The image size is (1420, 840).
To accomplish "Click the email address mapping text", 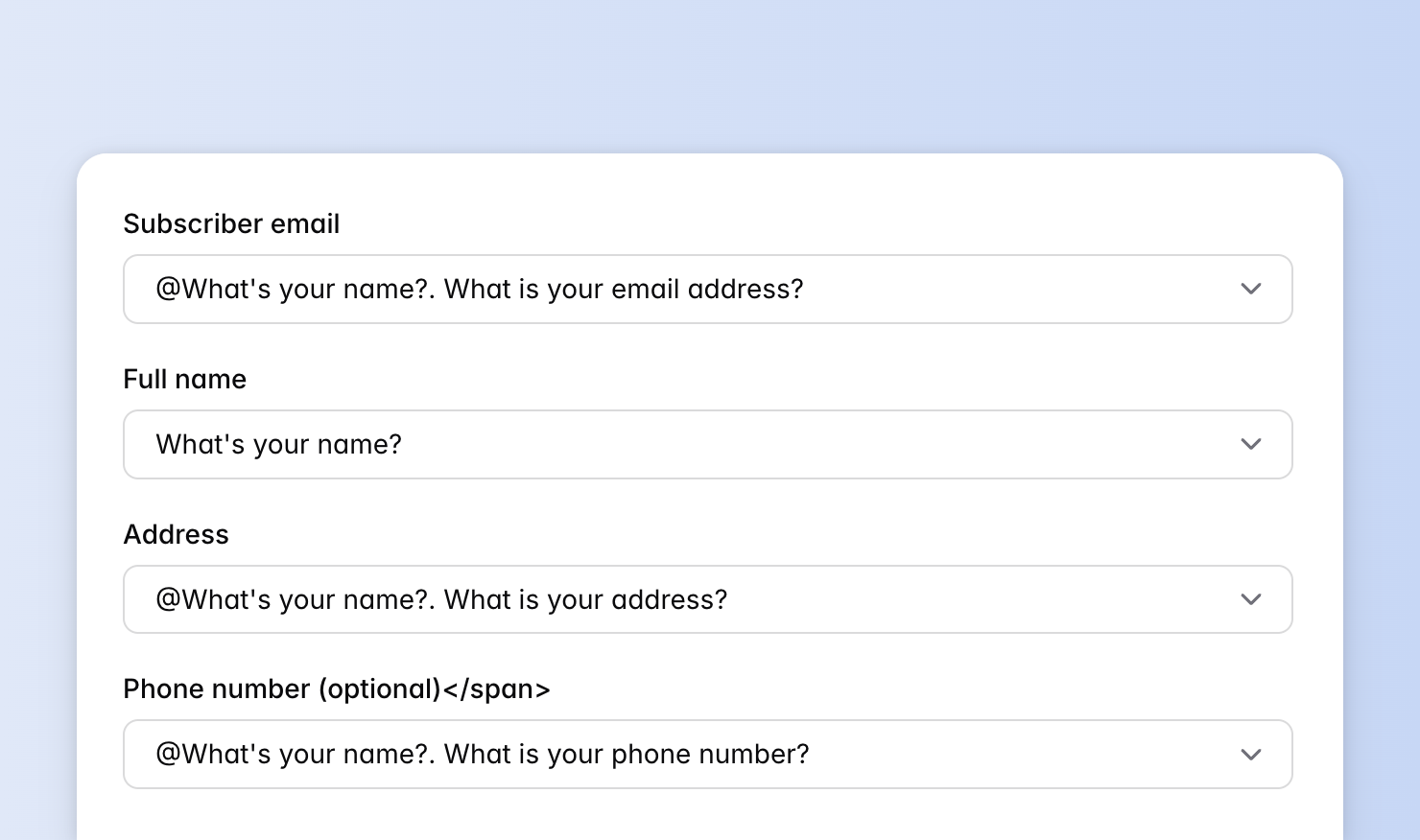I will (480, 289).
